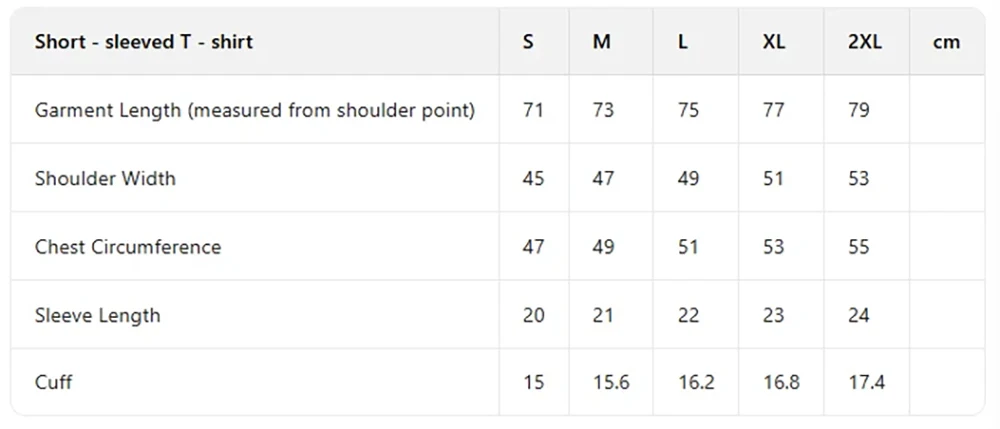
Task: Click the Sleeve Length row label
Action: (x=97, y=316)
